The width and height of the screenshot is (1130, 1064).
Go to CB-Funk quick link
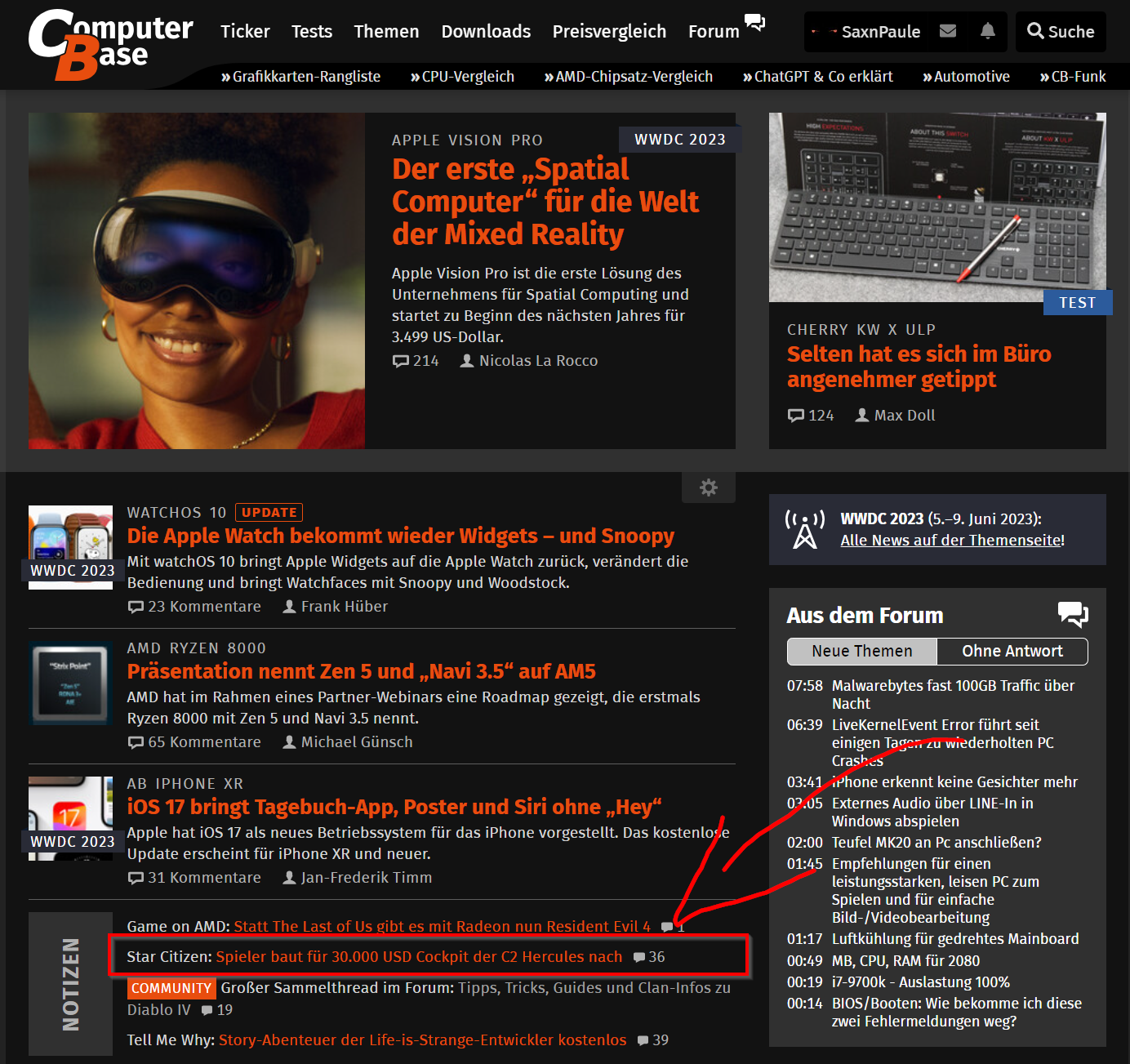pyautogui.click(x=1073, y=77)
